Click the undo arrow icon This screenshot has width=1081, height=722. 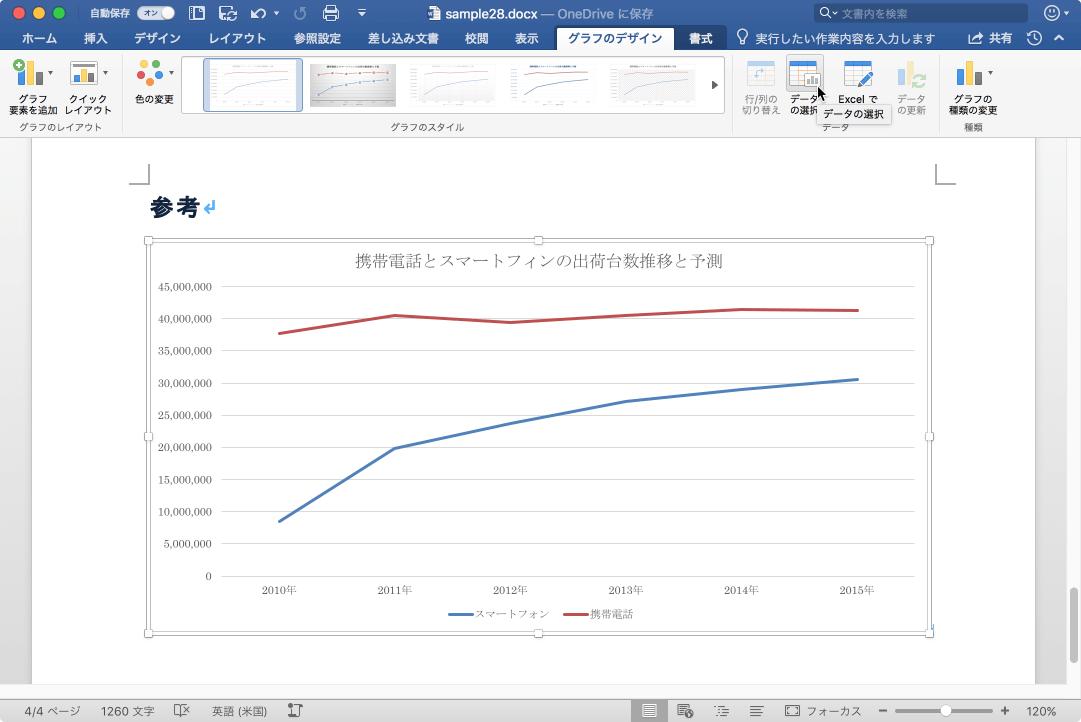pos(258,13)
